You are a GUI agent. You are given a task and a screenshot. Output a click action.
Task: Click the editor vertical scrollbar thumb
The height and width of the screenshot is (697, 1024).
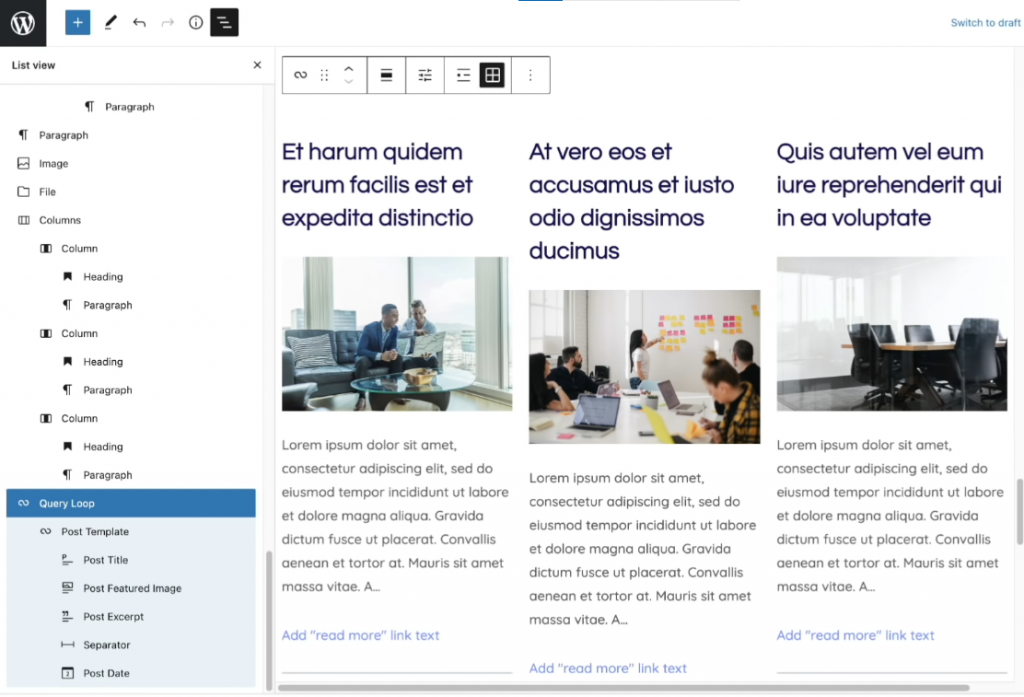click(1019, 512)
